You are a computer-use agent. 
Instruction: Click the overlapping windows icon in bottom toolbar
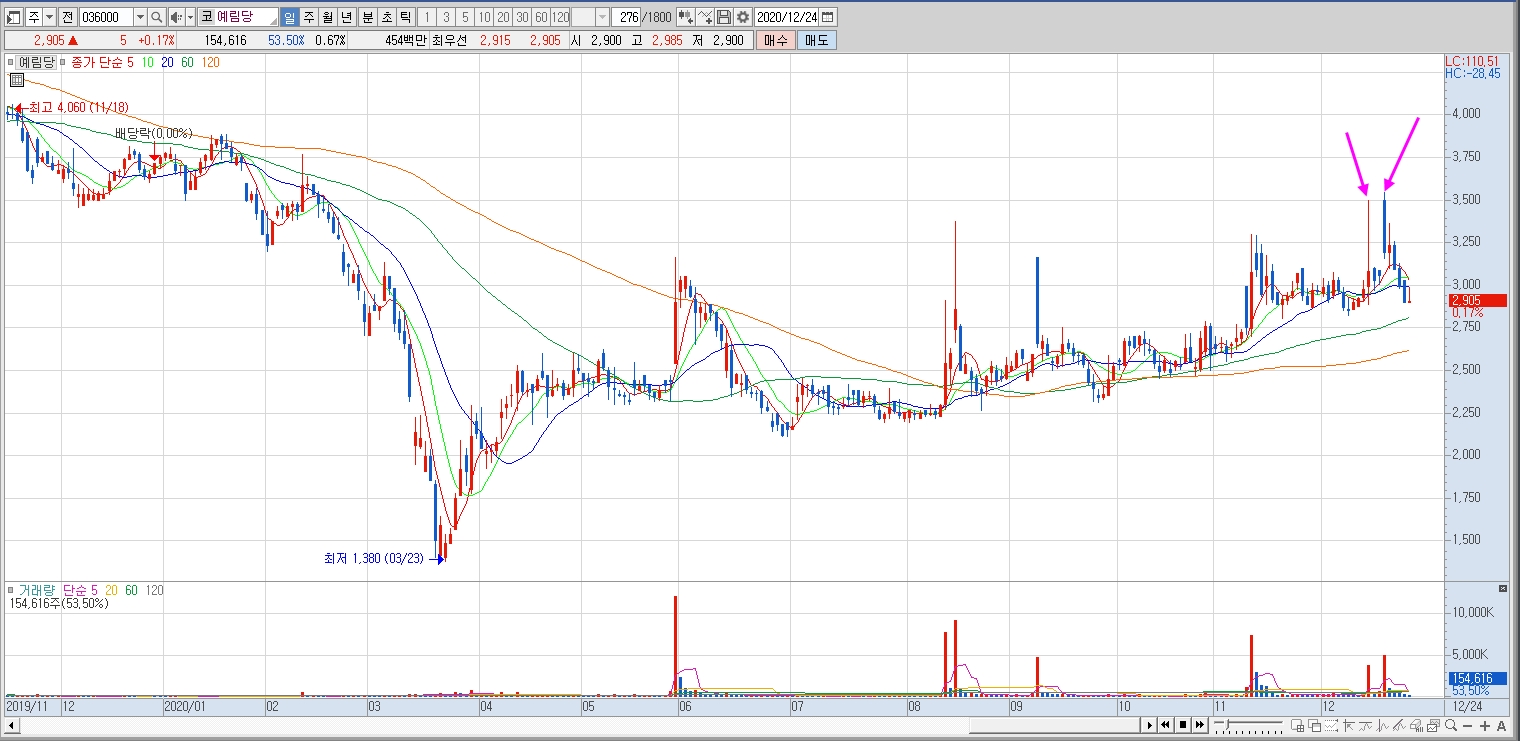click(1315, 726)
